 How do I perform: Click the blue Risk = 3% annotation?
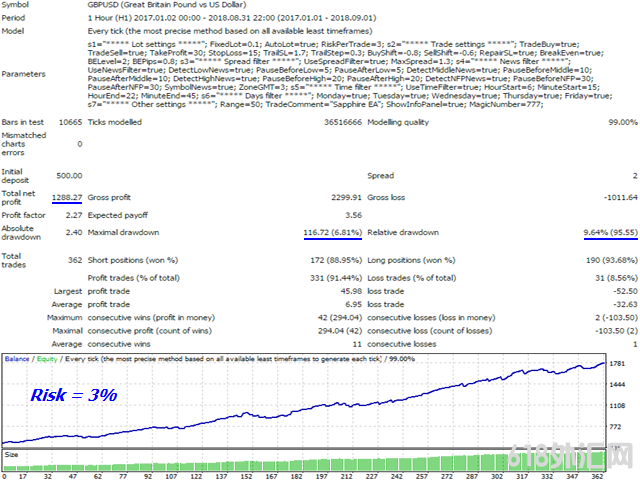pyautogui.click(x=74, y=395)
